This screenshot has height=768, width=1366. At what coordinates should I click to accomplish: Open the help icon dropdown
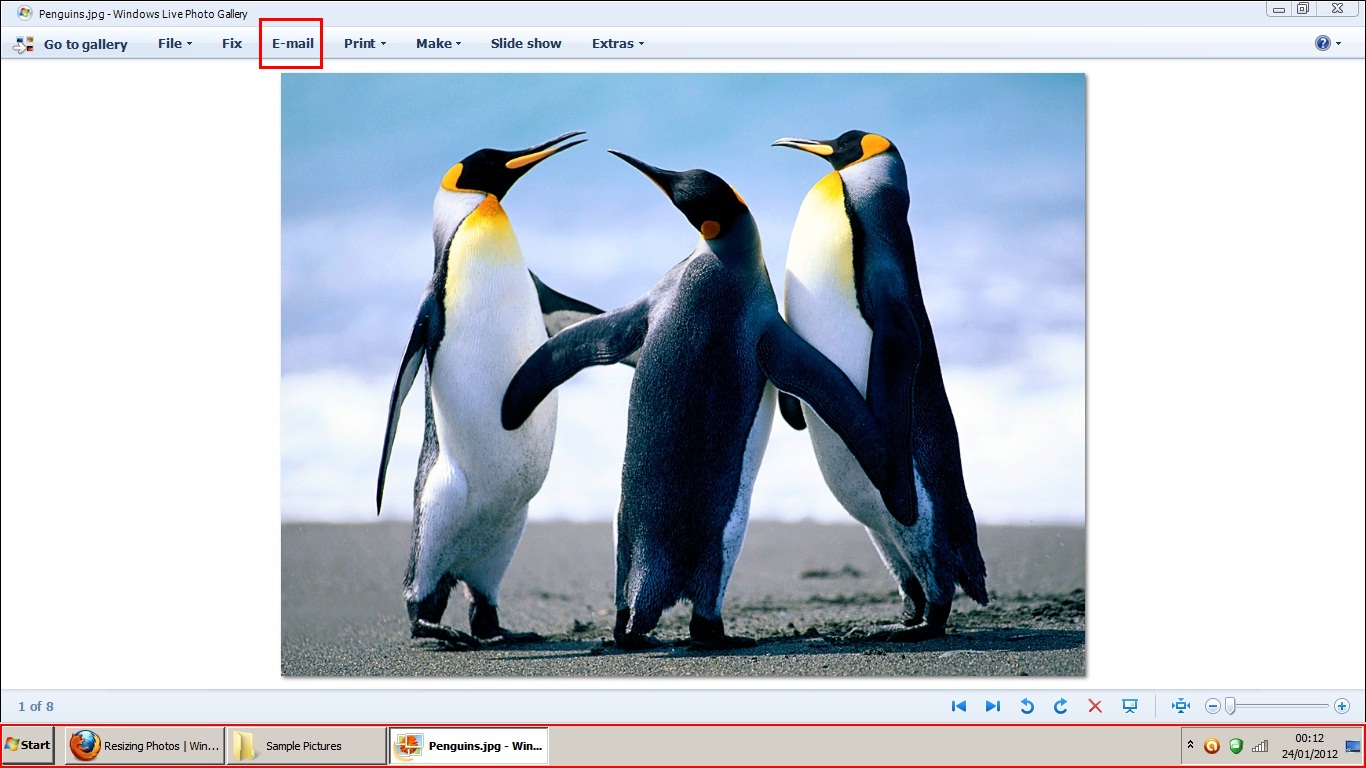coord(1328,43)
